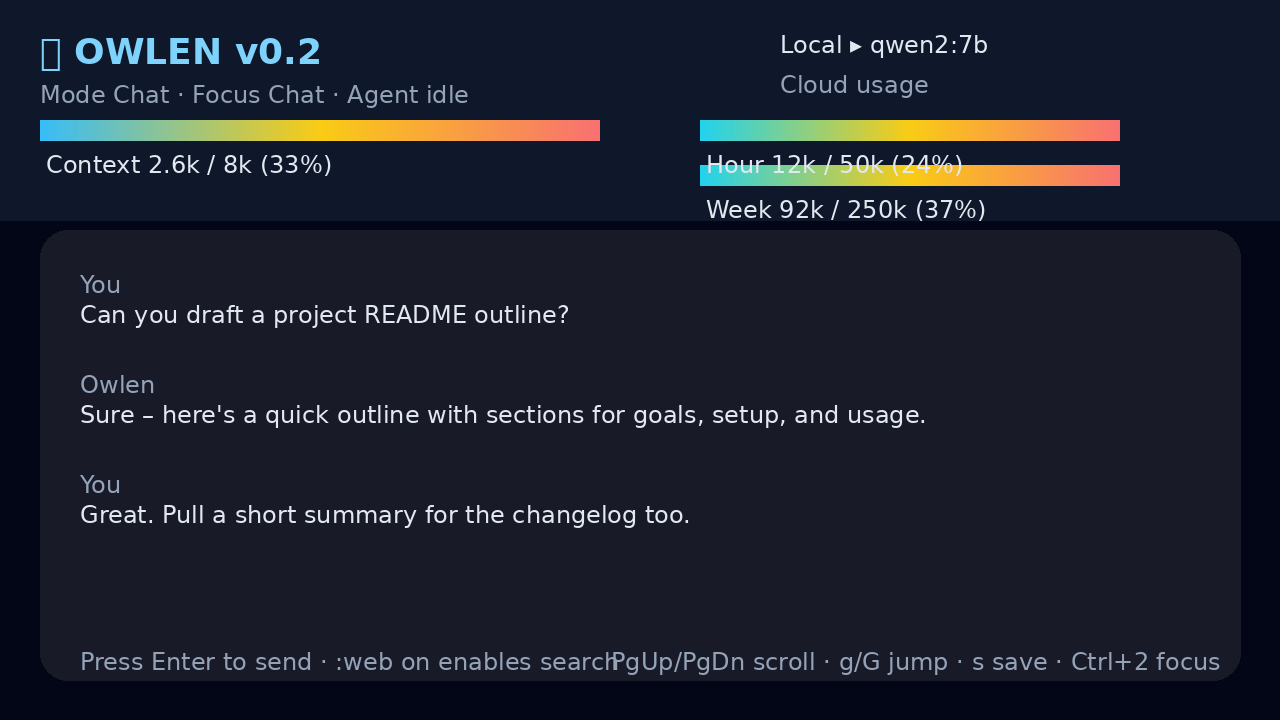Click the Context usage gradient bar
The image size is (1280, 720).
pos(320,131)
